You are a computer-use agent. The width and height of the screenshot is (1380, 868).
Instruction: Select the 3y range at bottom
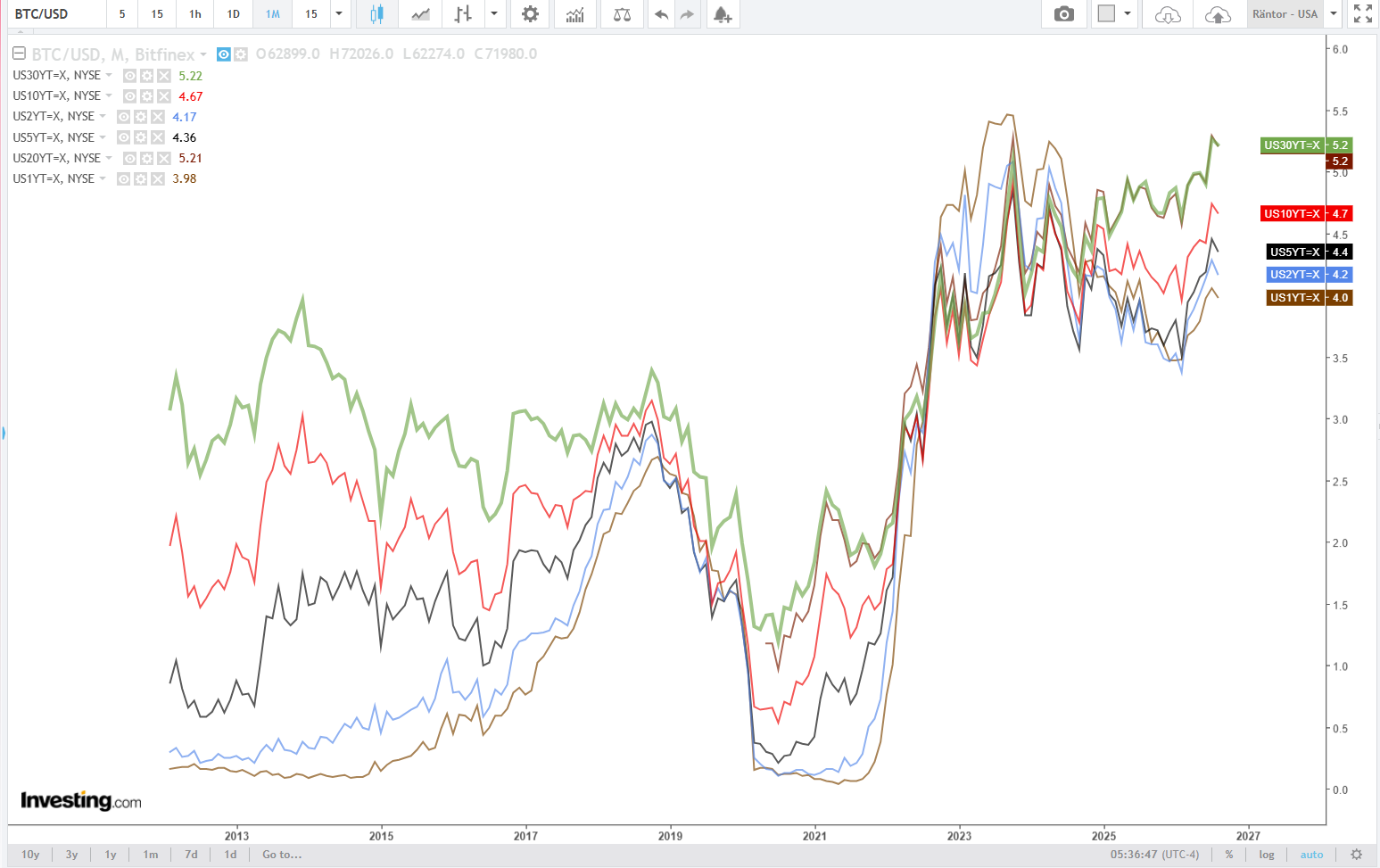click(71, 855)
